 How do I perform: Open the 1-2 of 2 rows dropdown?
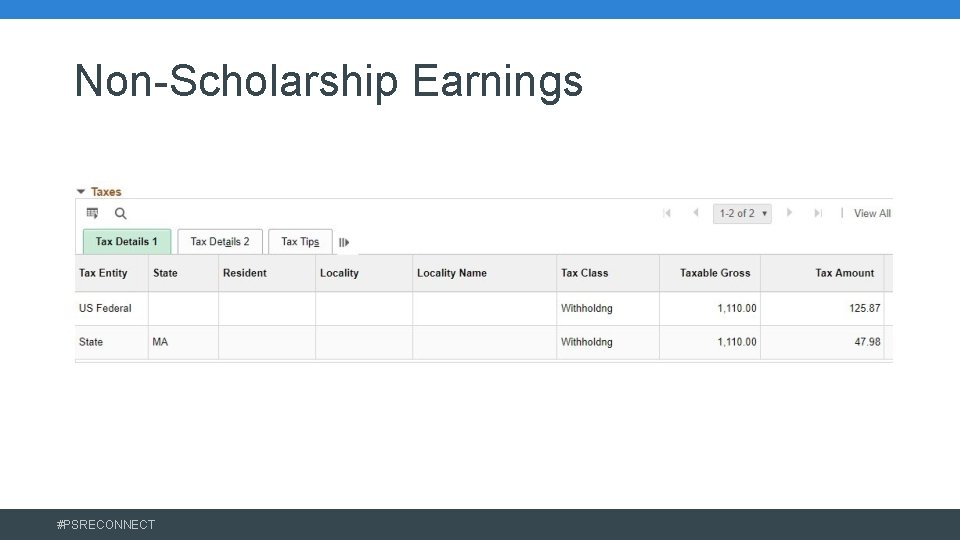pos(742,213)
